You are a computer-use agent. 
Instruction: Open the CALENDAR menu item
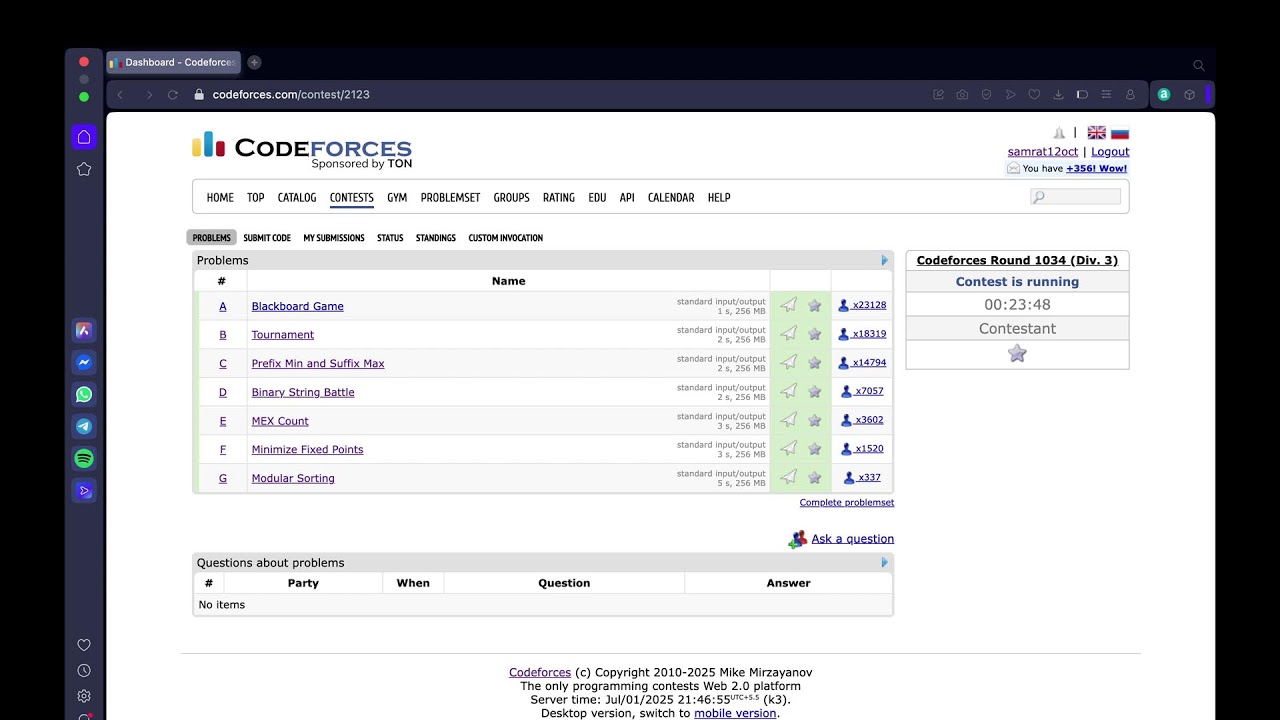pyautogui.click(x=671, y=198)
